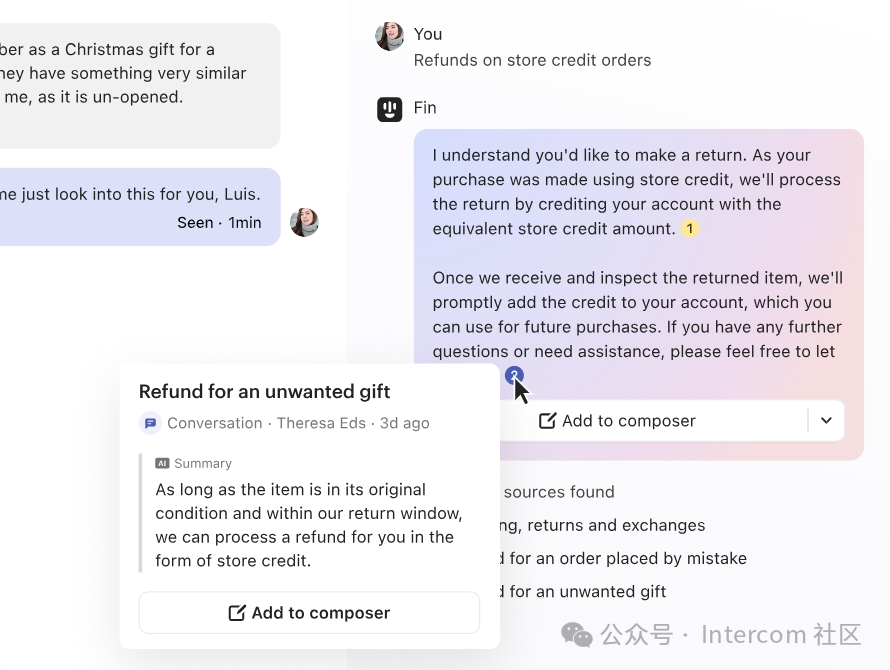The image size is (890, 670).
Task: Expand the chevron beside Add to composer
Action: tap(826, 421)
